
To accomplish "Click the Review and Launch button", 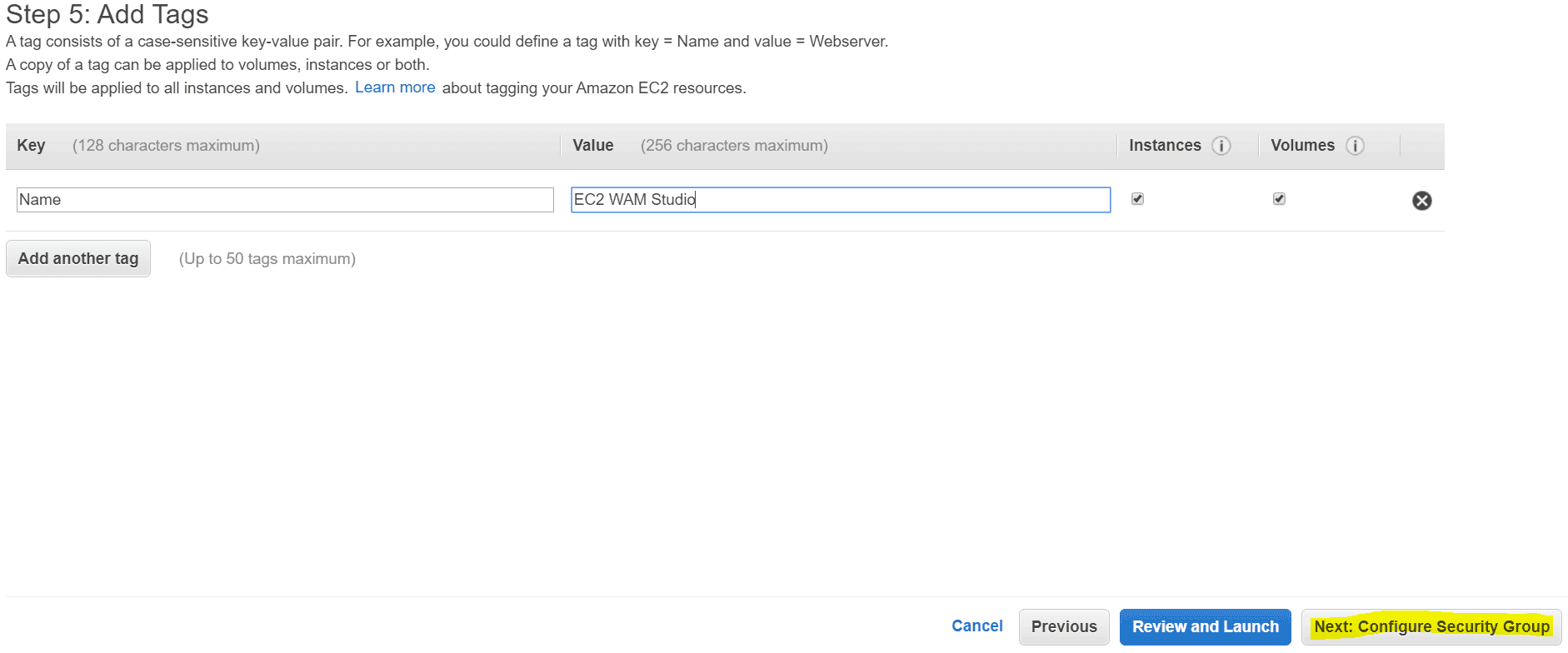I will 1205,627.
